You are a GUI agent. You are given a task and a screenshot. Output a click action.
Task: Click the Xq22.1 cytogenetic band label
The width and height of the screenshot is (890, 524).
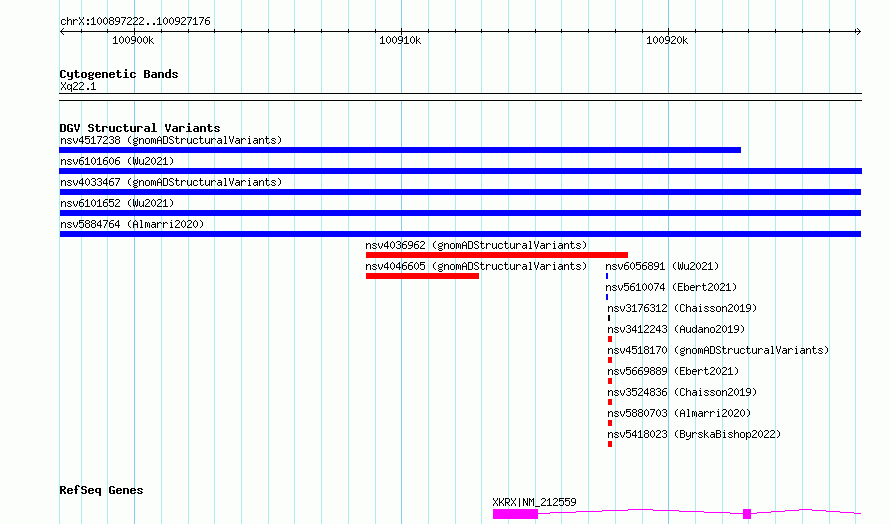coord(78,87)
